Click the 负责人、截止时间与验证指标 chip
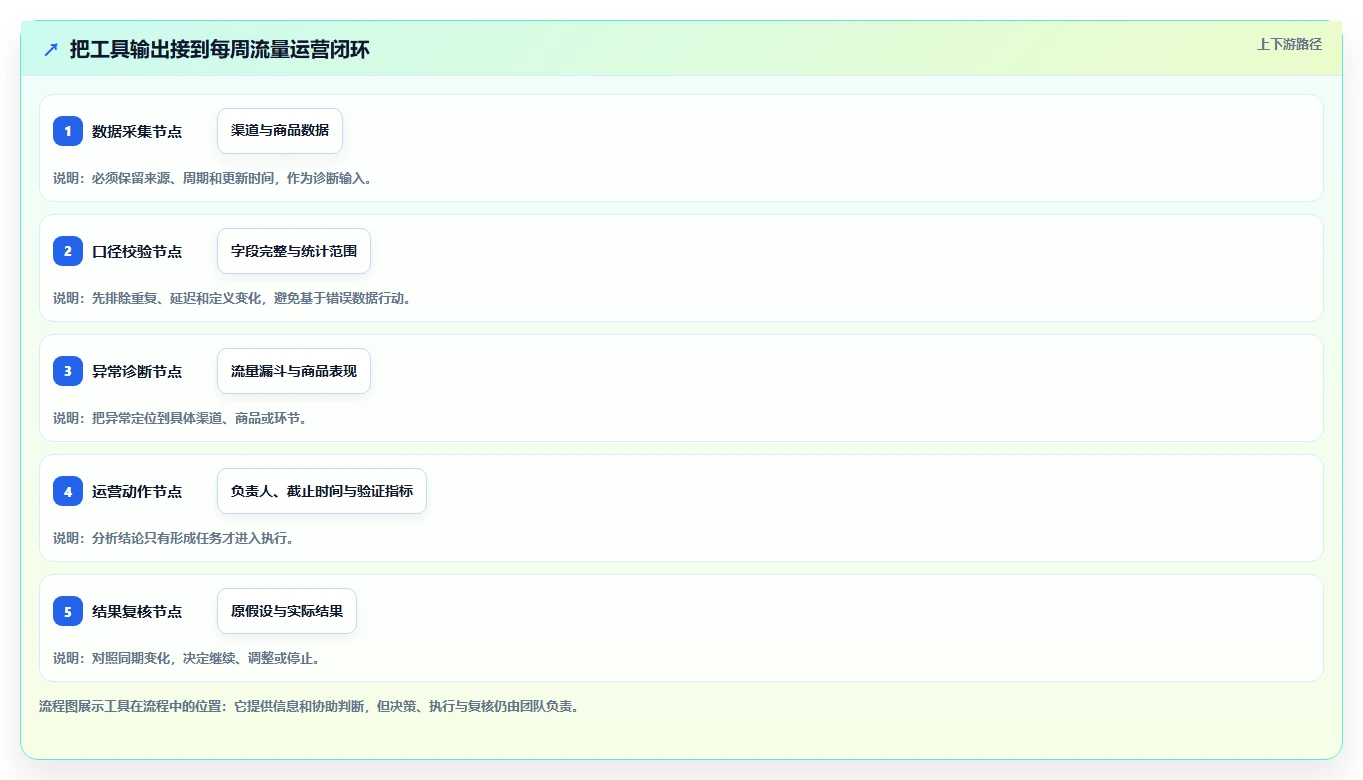Image resolution: width=1363 pixels, height=780 pixels. click(x=322, y=491)
